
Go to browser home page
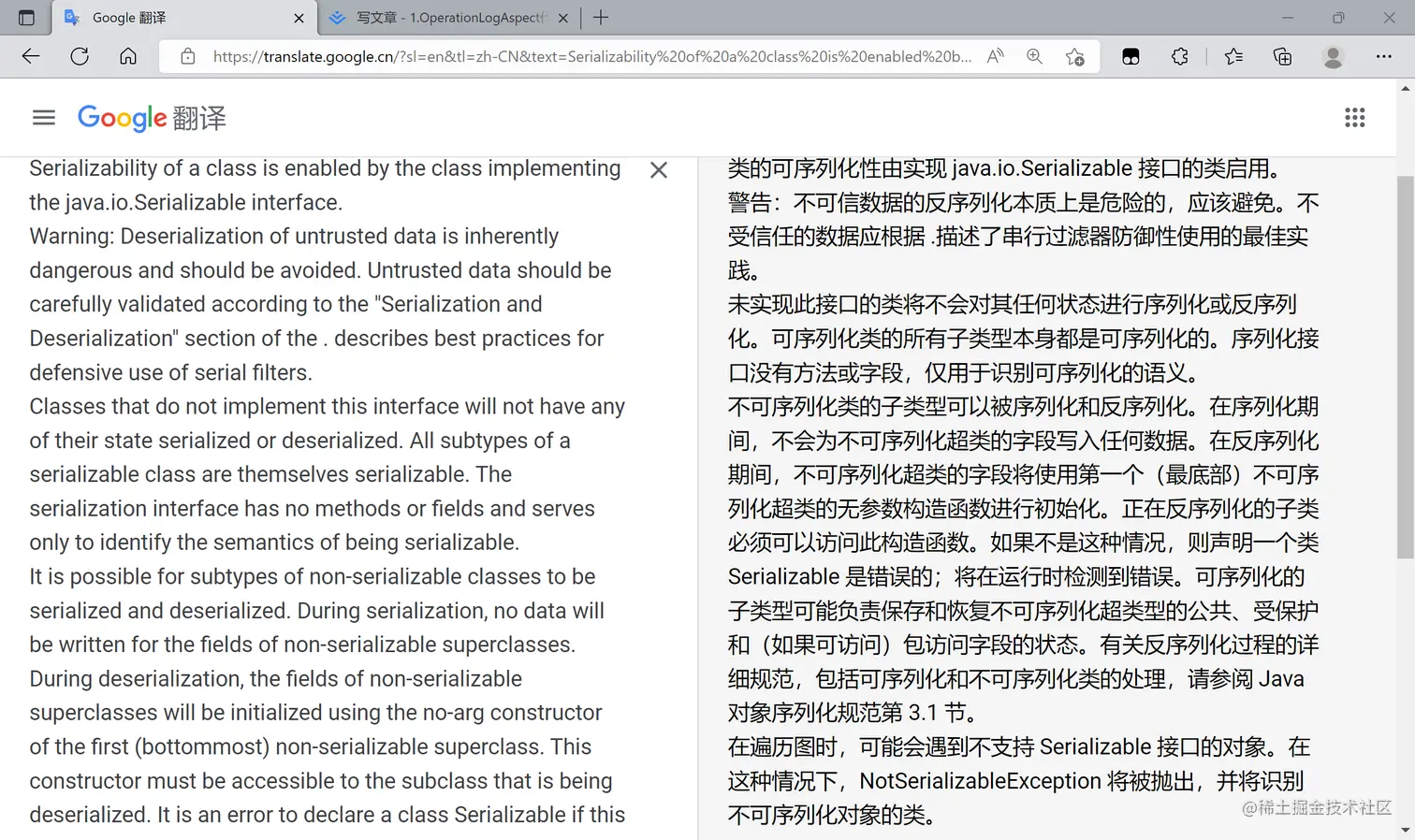(128, 57)
